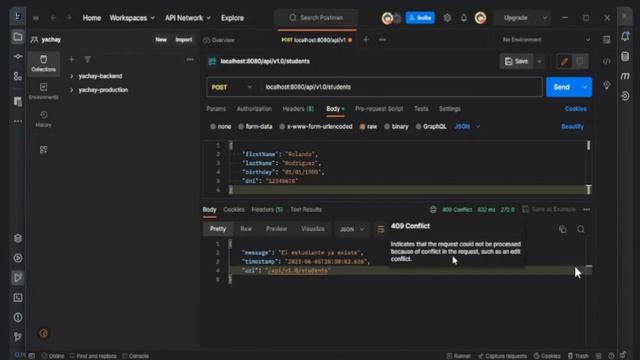640x360 pixels.
Task: Open the Collections sidebar tab
Action: (43, 63)
